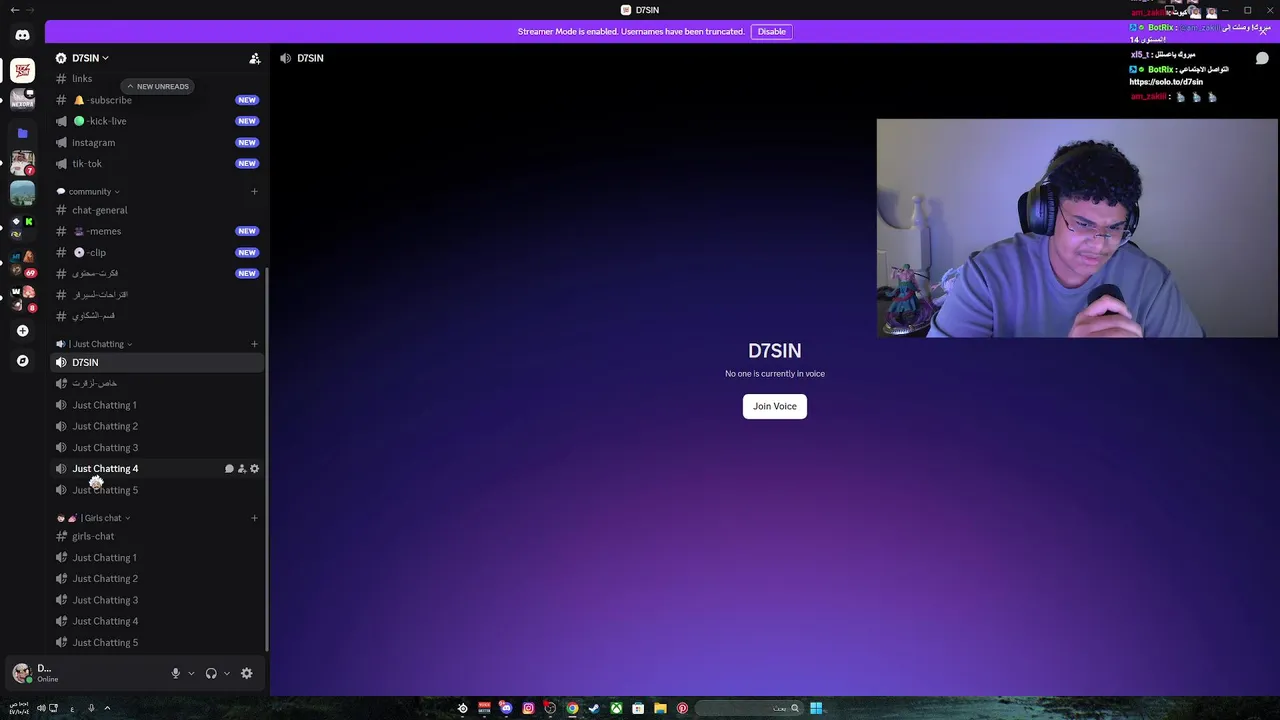Create channel in community category
Viewport: 1280px width, 720px height.
coord(254,191)
